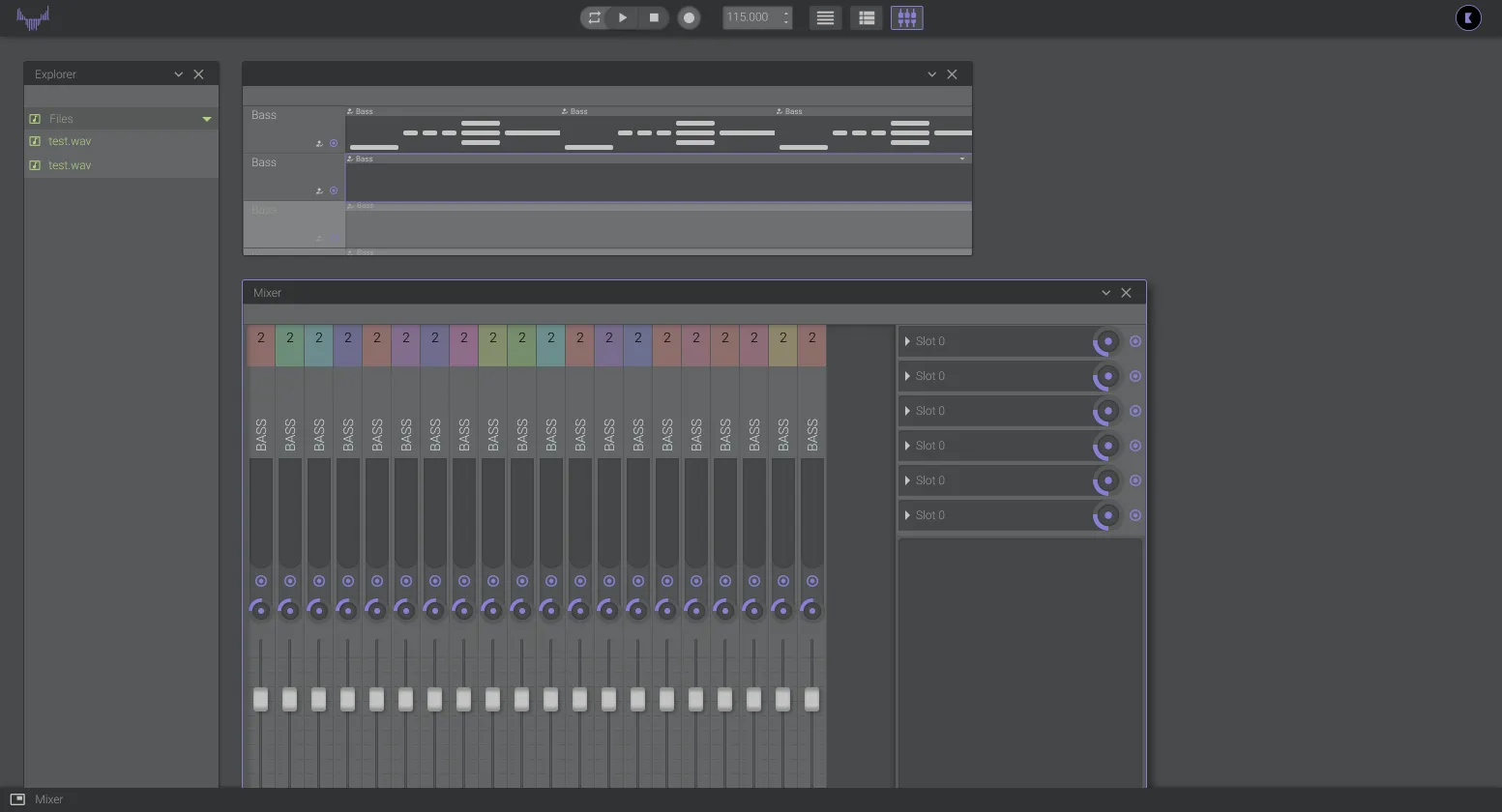
Task: Open the arrangement view with the horizontal-lines icon
Action: pyautogui.click(x=825, y=17)
